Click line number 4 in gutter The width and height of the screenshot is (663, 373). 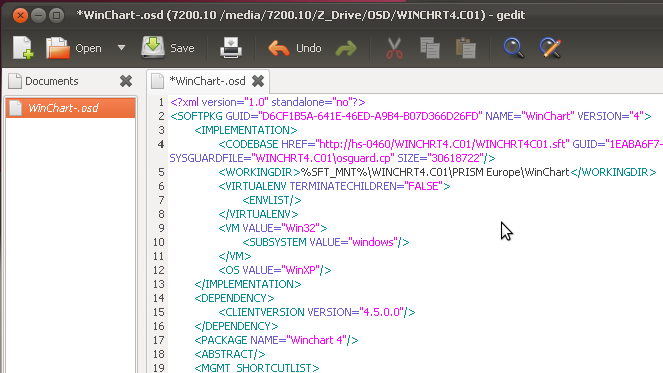coord(161,144)
